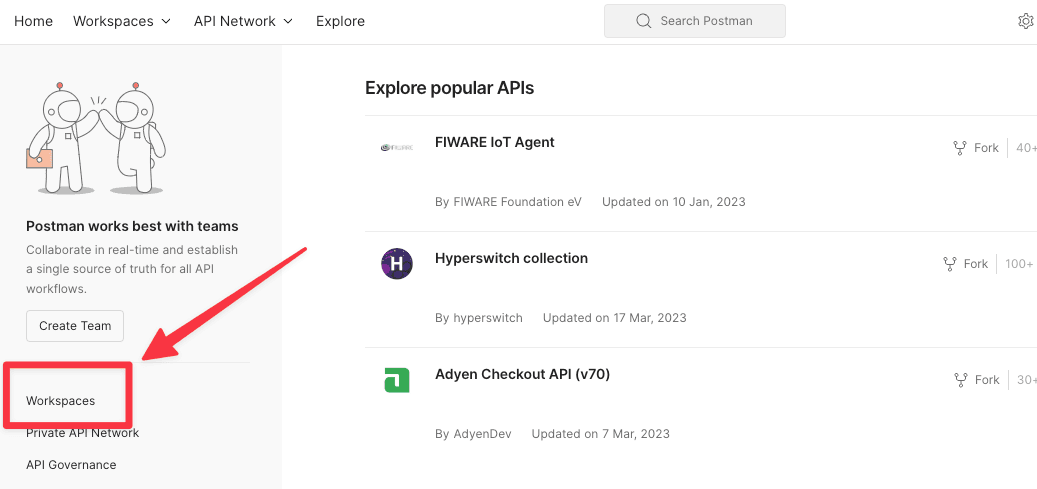Open API Governance in the sidebar
This screenshot has width=1037, height=489.
[71, 465]
